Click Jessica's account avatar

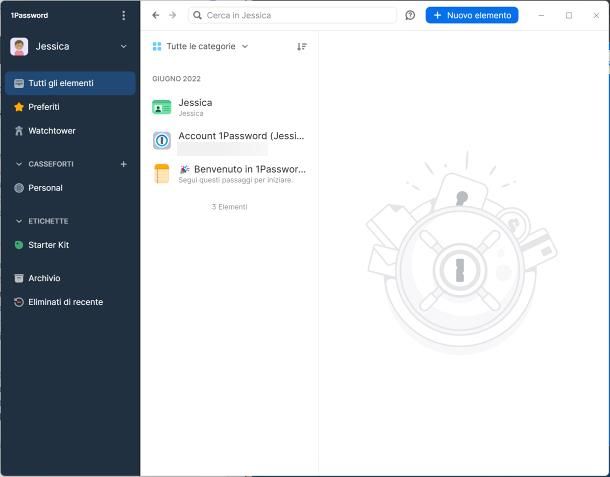click(19, 47)
